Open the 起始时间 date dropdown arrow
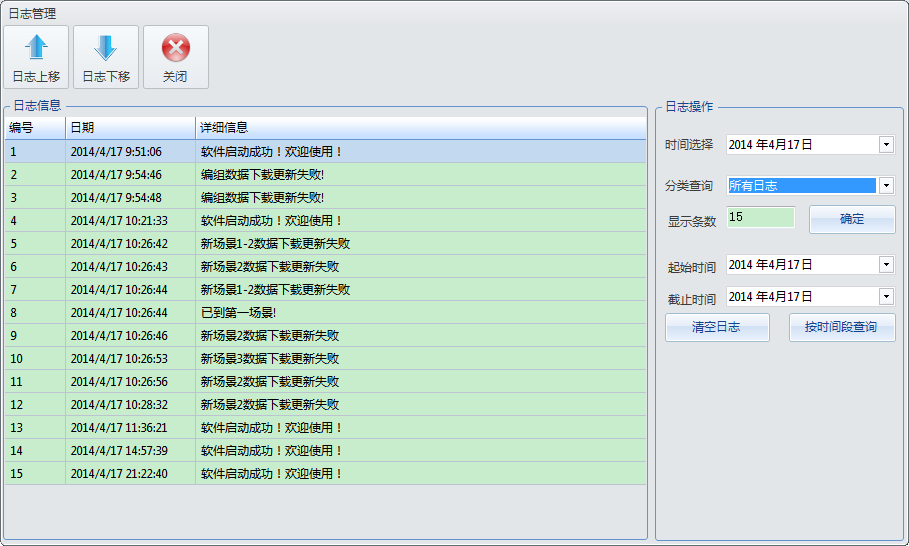Image resolution: width=909 pixels, height=546 pixels. pos(886,265)
